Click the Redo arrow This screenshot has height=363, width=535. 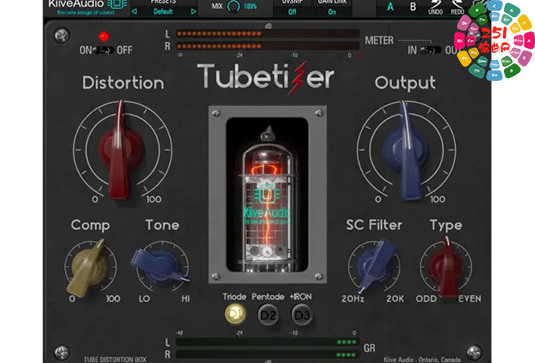pos(457,5)
